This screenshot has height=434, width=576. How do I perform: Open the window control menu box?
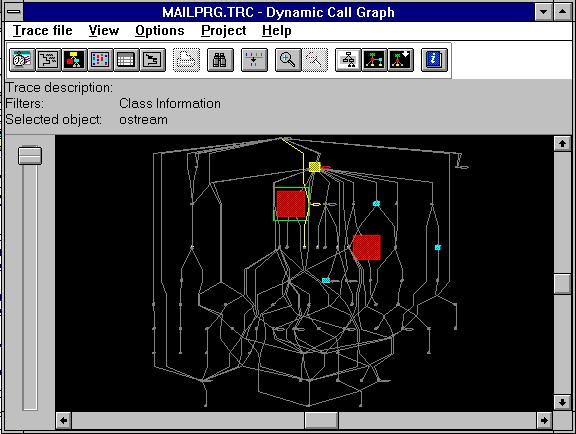pos(14,12)
